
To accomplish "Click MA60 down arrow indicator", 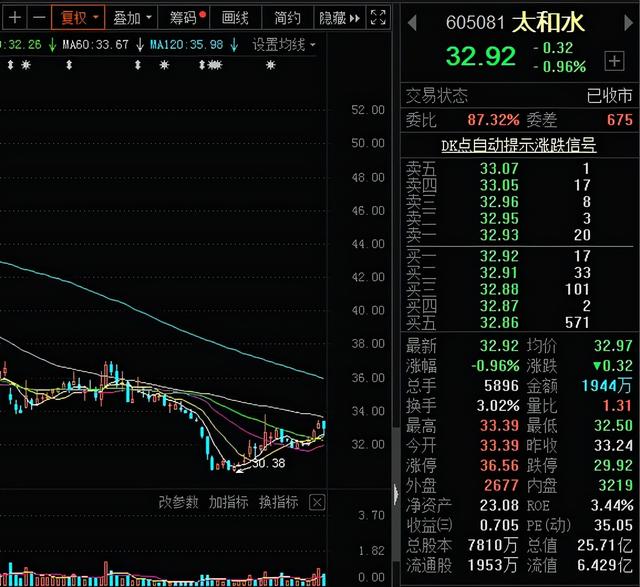I will (140, 45).
